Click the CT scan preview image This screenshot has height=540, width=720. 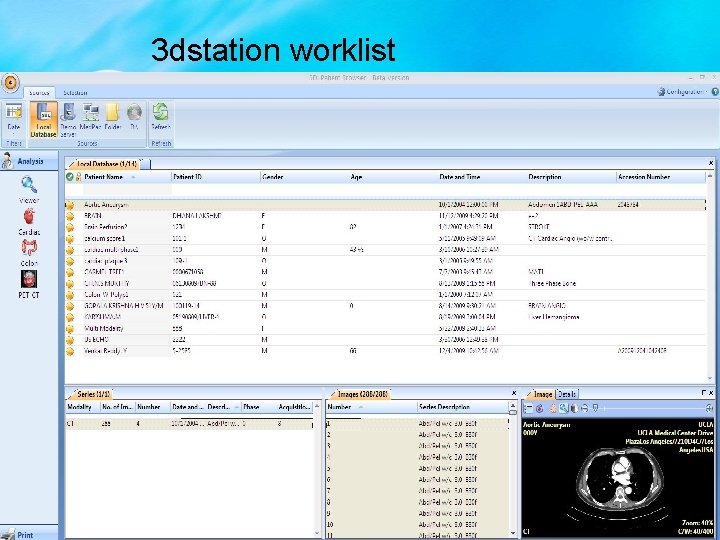click(619, 478)
